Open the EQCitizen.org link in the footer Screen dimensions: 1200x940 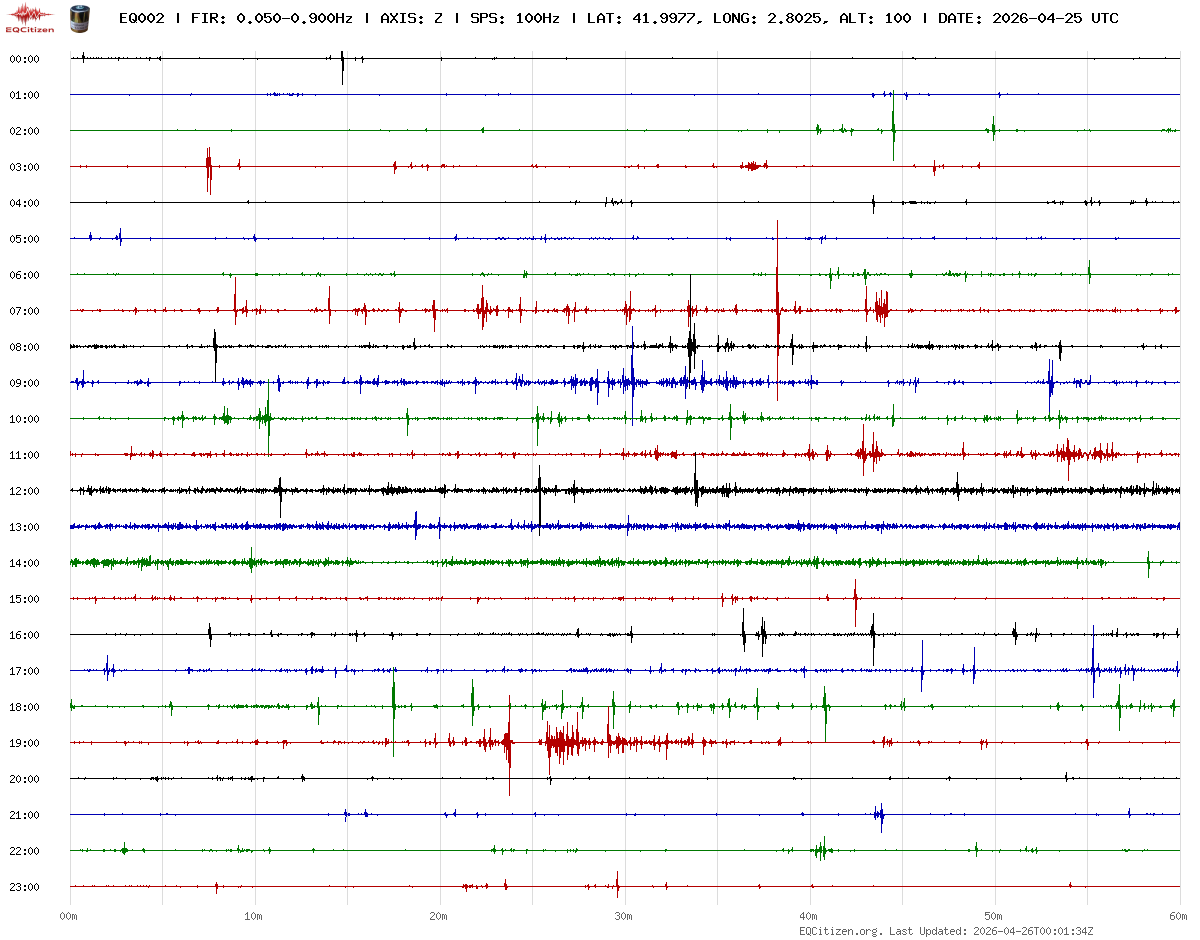pyautogui.click(x=840, y=931)
